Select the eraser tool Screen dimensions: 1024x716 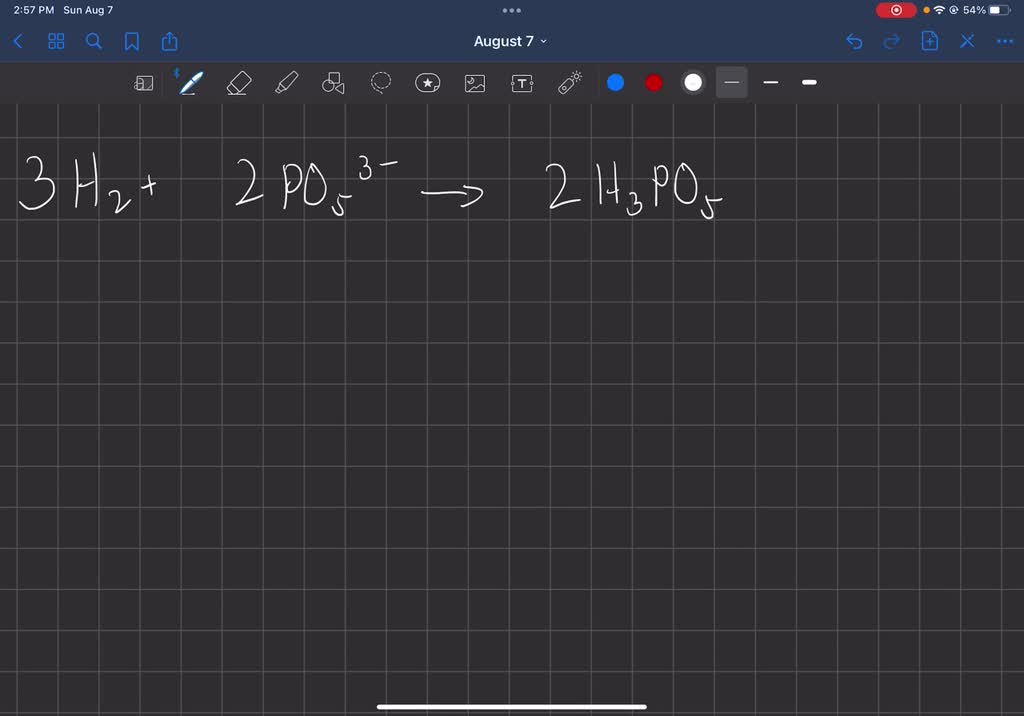pyautogui.click(x=236, y=83)
